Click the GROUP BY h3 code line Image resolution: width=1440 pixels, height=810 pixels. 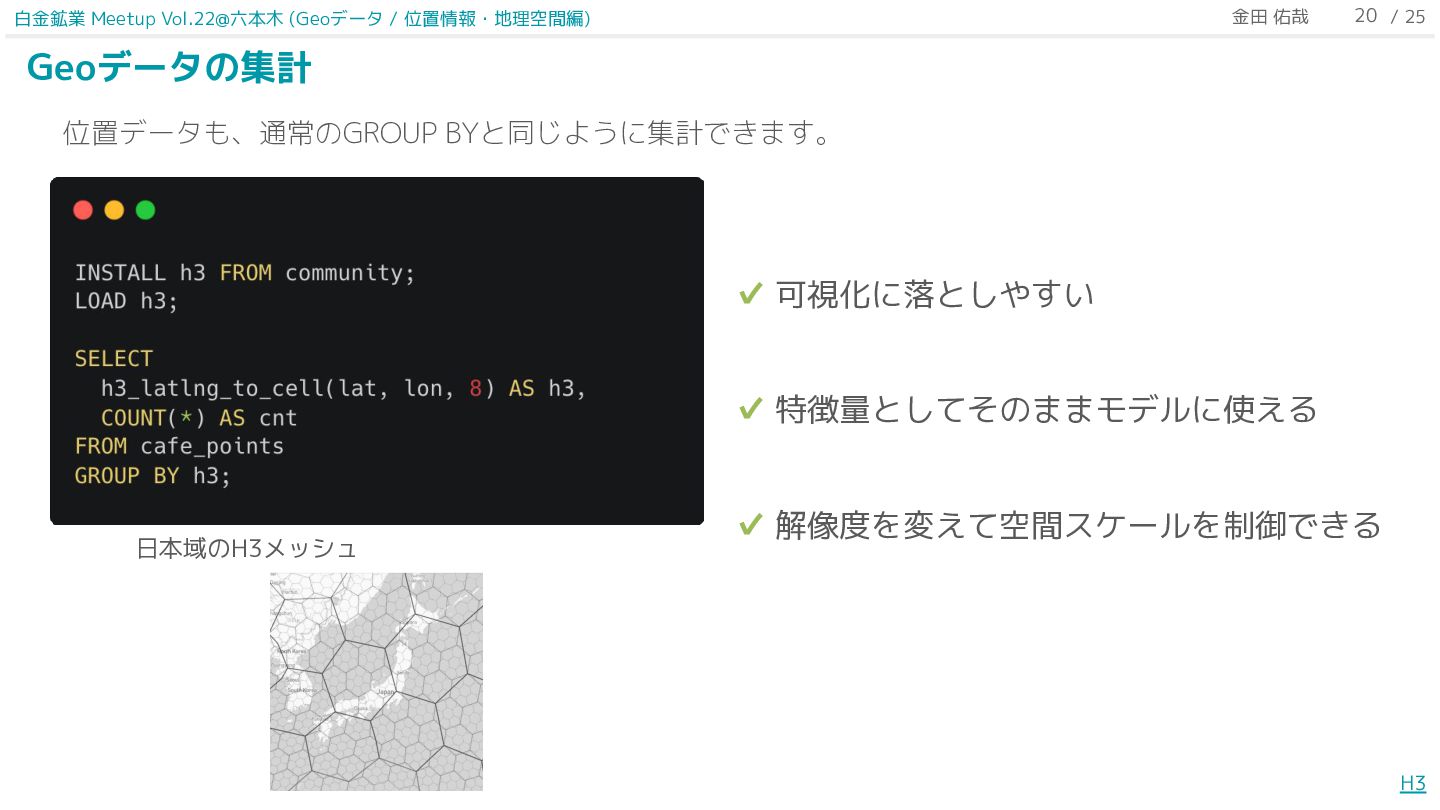coord(152,475)
